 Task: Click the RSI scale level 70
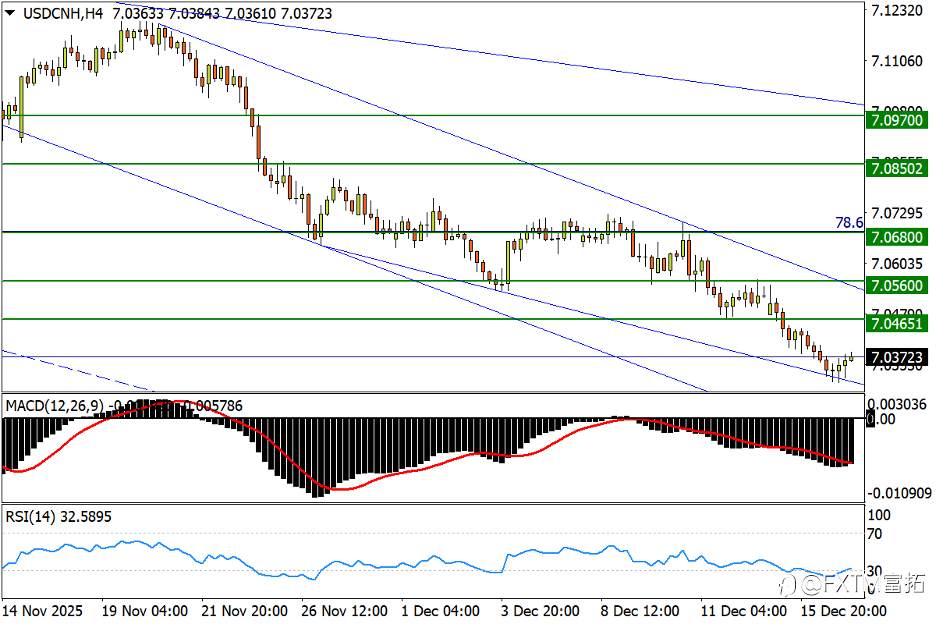(874, 534)
